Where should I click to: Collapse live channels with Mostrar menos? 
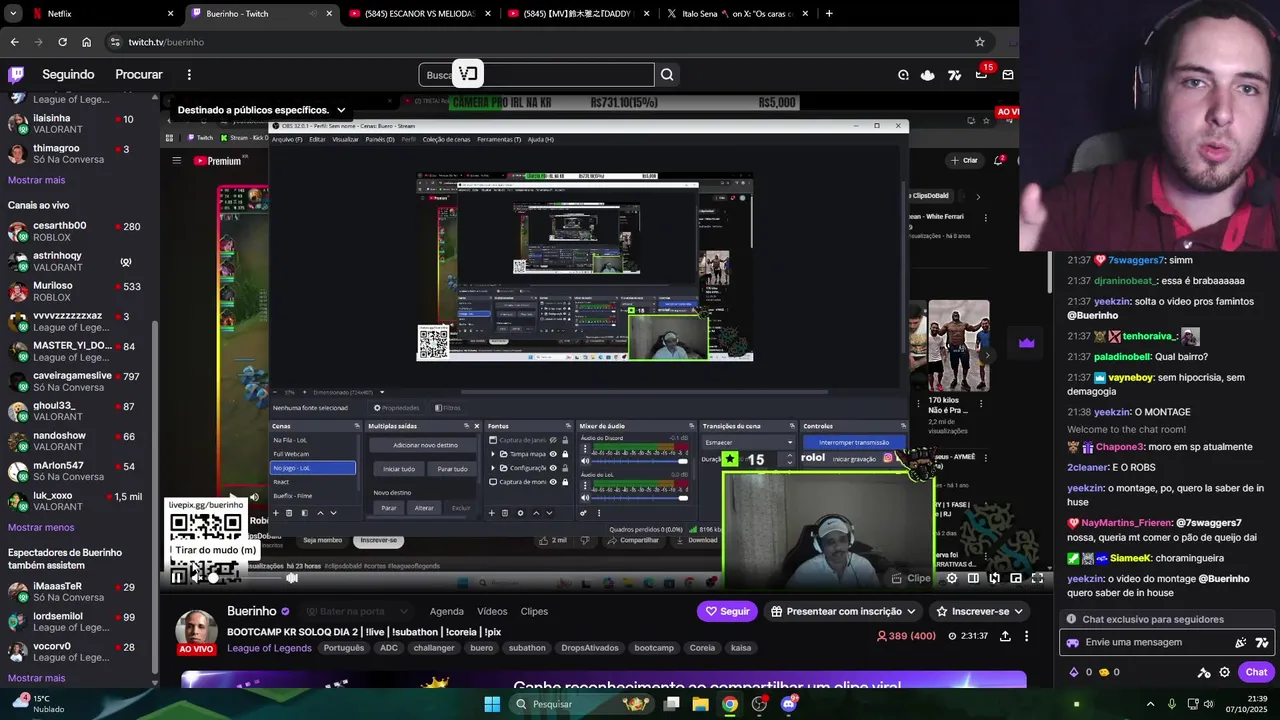click(41, 527)
